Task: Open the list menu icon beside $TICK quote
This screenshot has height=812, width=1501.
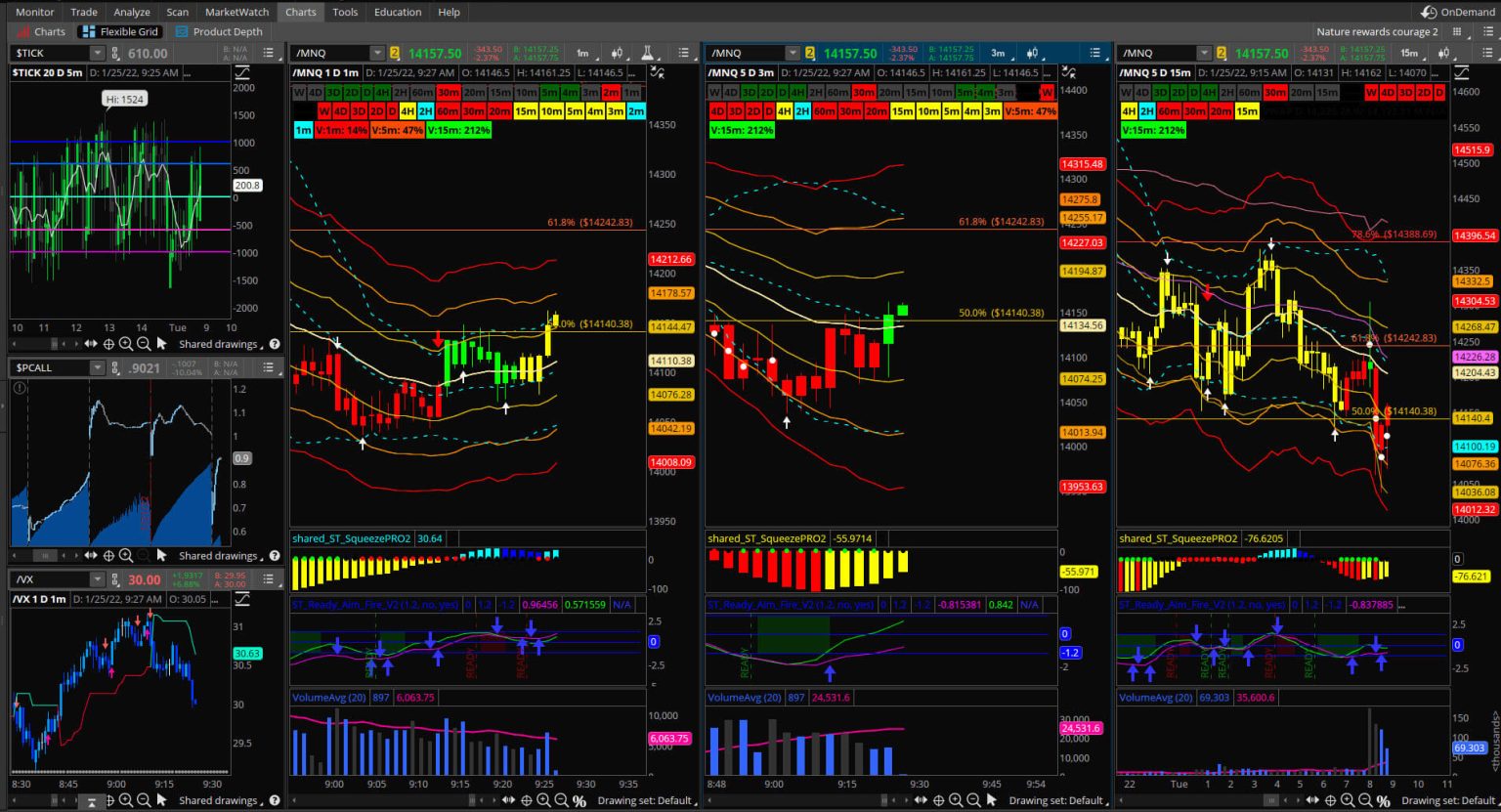Action: pyautogui.click(x=269, y=53)
